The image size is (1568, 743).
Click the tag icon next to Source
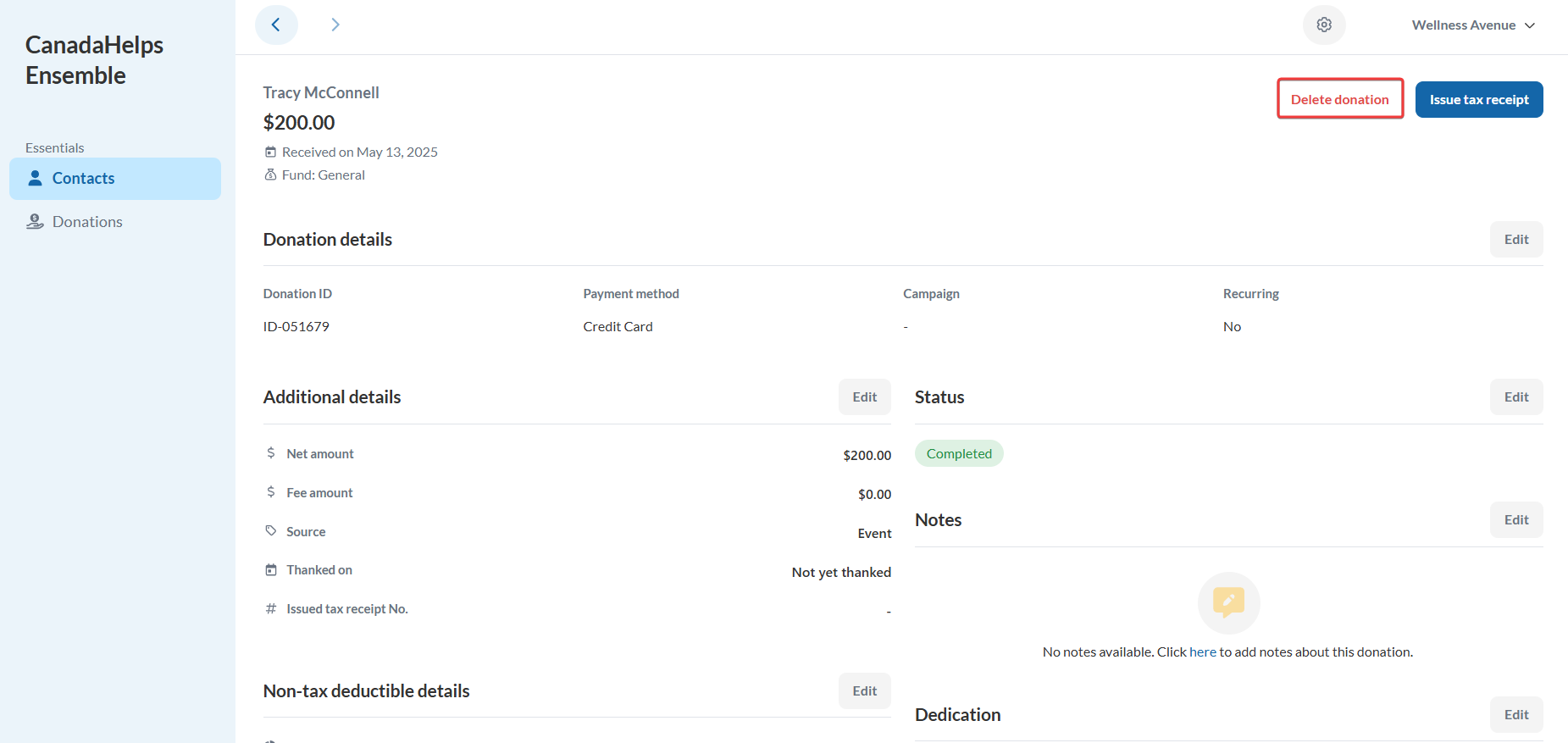271,531
